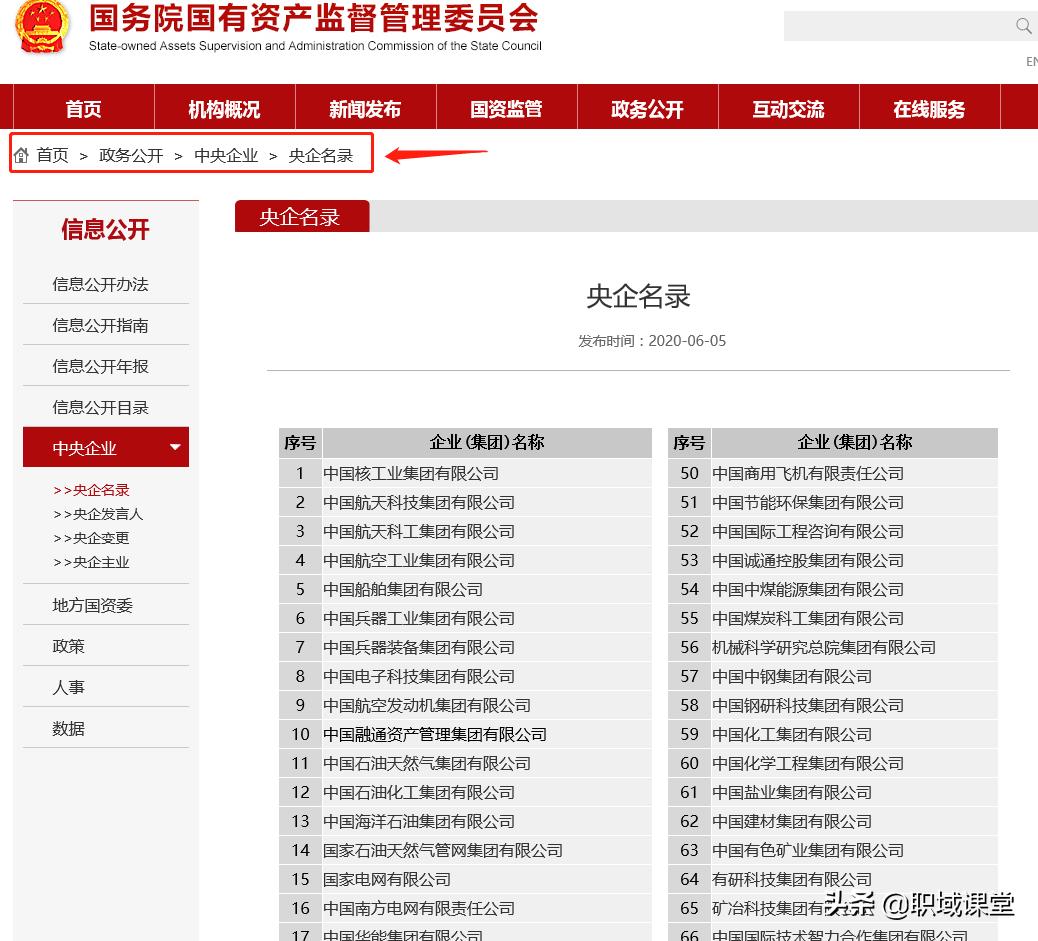Image resolution: width=1038 pixels, height=941 pixels.
Task: Go to 中央企业 in the breadcrumb
Action: tap(226, 155)
